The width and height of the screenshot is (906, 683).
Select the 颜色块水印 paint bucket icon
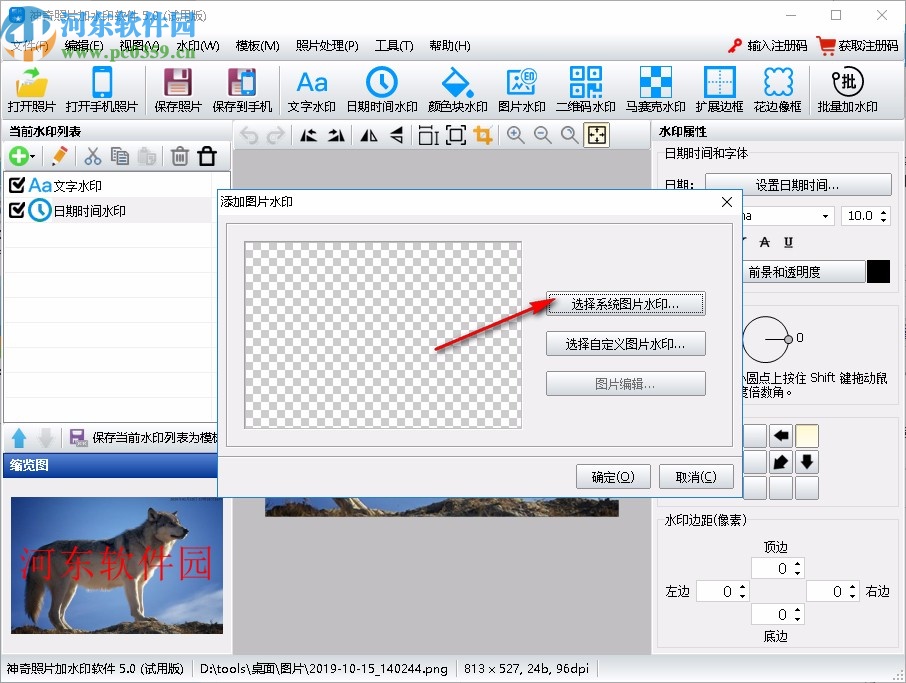coord(458,90)
